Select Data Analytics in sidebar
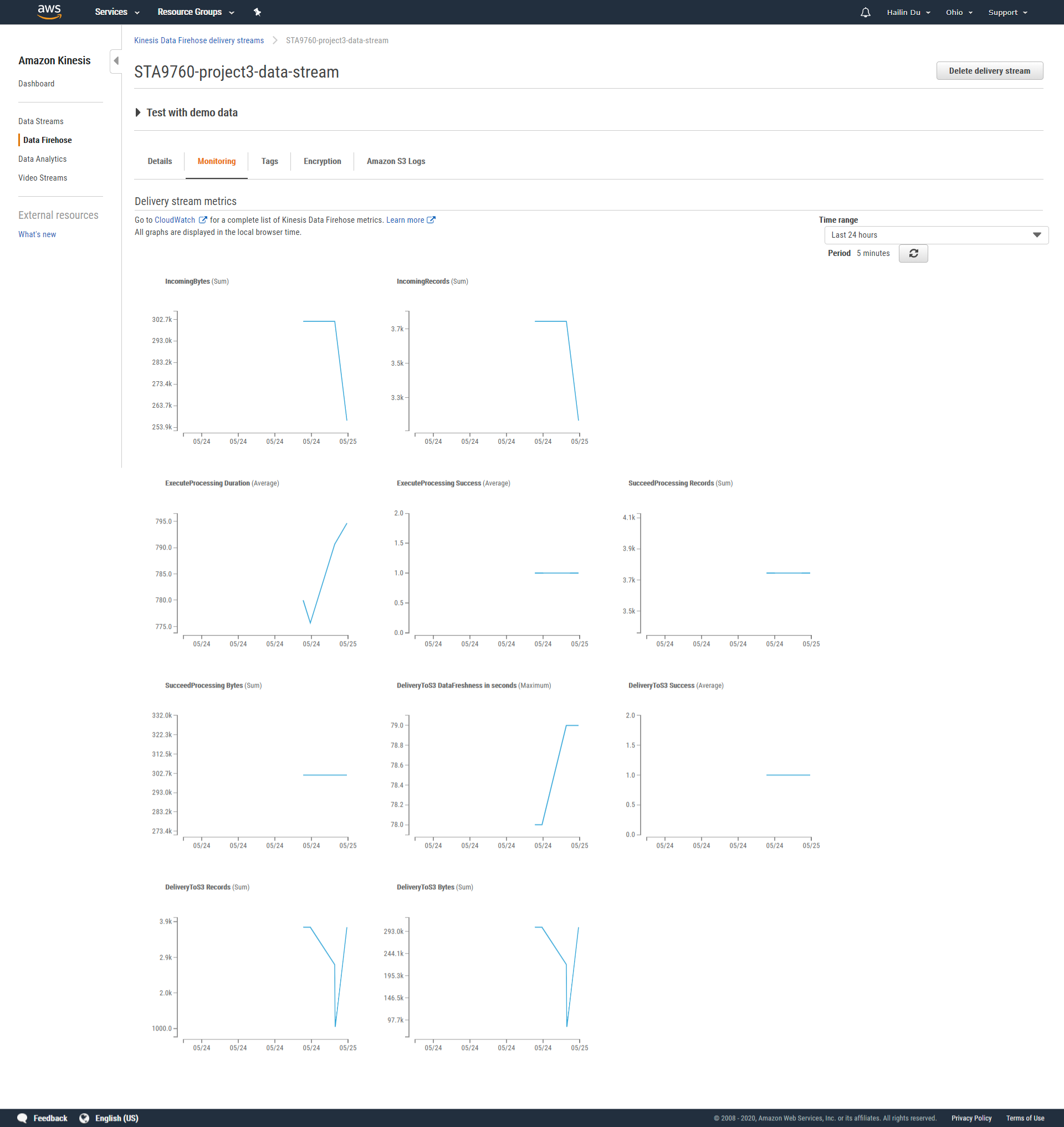The width and height of the screenshot is (1064, 1127). [43, 159]
